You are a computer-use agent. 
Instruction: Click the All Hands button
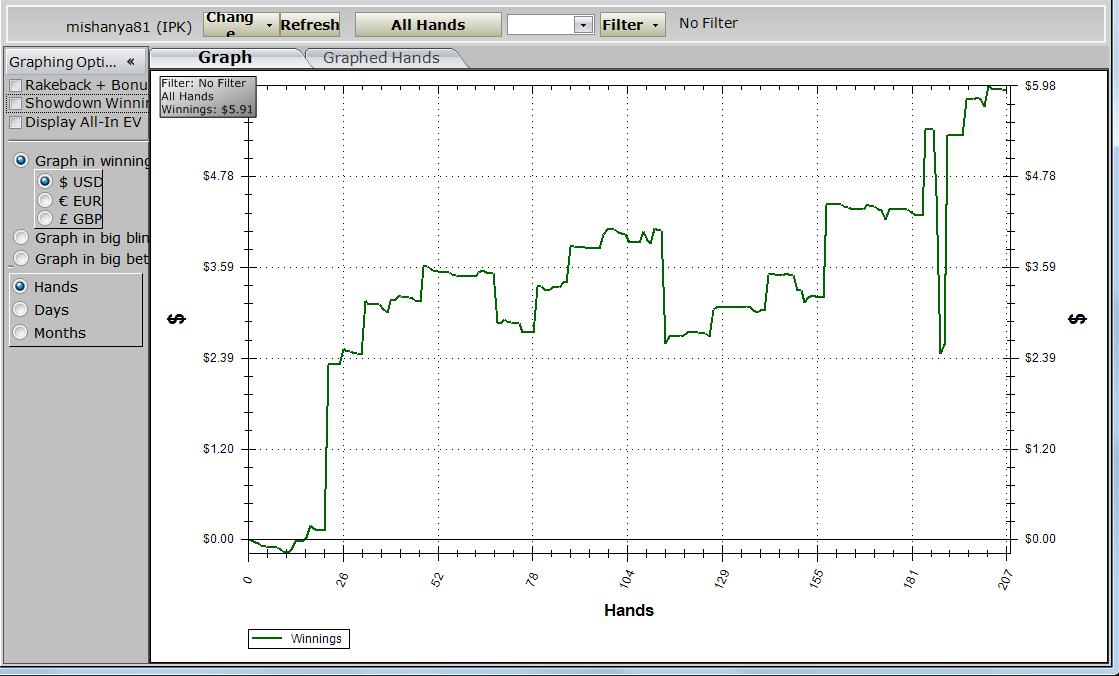(x=428, y=25)
